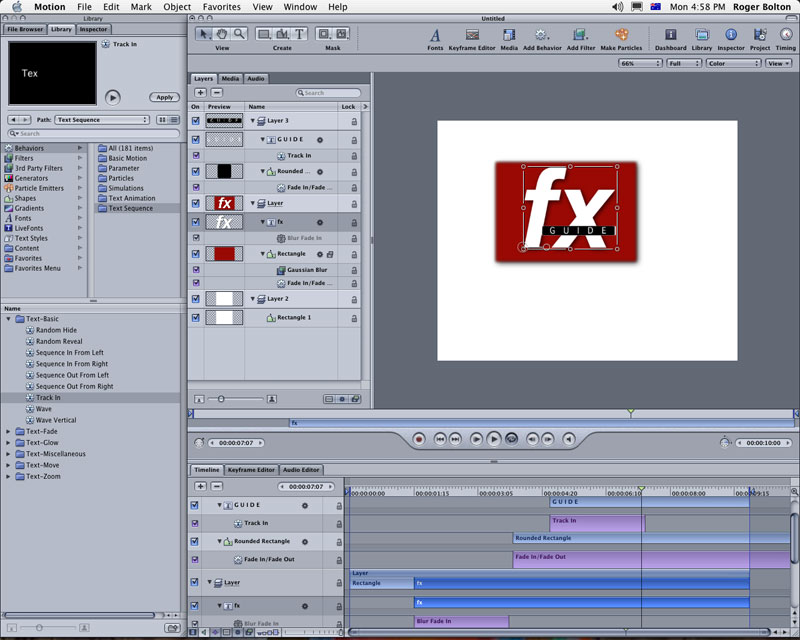Toggle Fade In/Fade Out checkbox in timeline
The width and height of the screenshot is (800, 640).
(x=194, y=559)
